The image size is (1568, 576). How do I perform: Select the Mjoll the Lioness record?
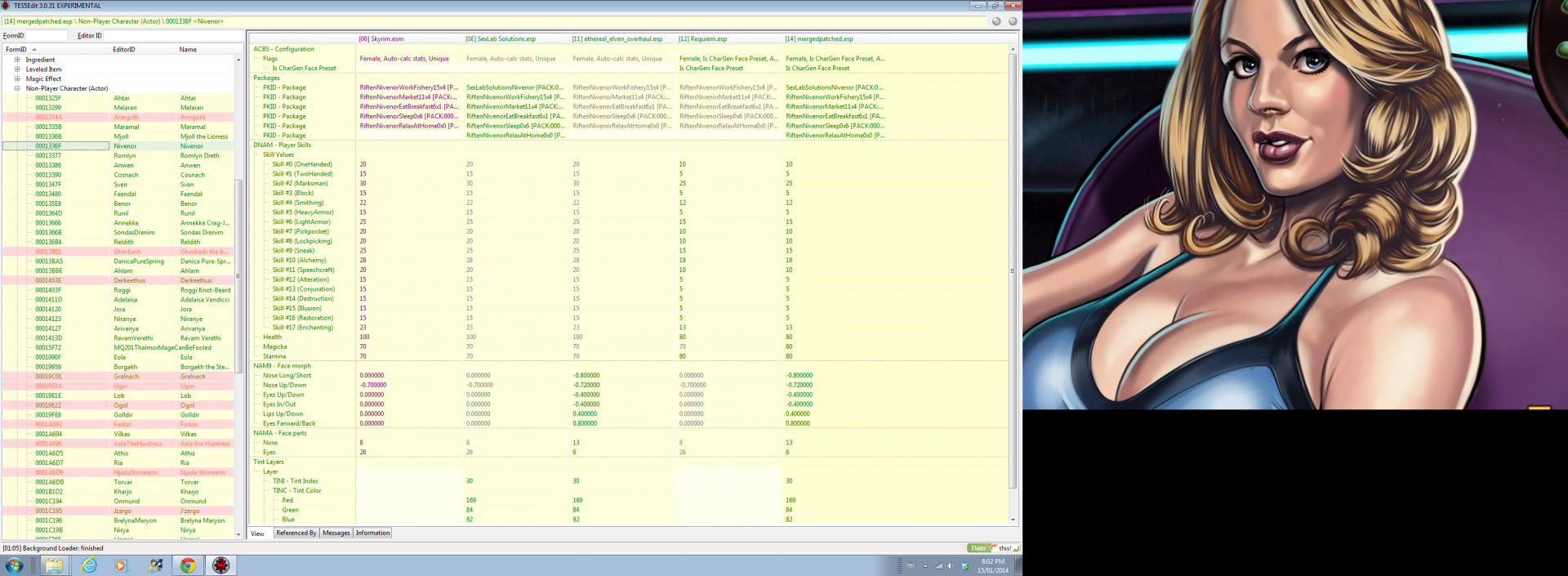pyautogui.click(x=118, y=136)
